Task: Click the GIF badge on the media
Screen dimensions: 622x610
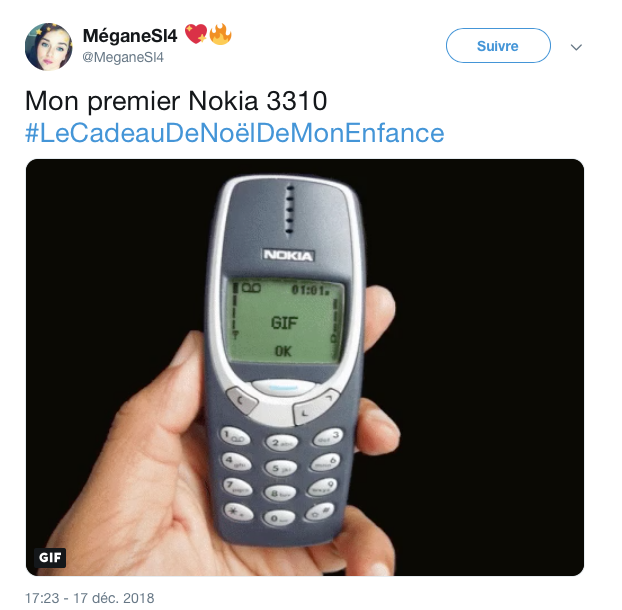Action: pyautogui.click(x=50, y=557)
